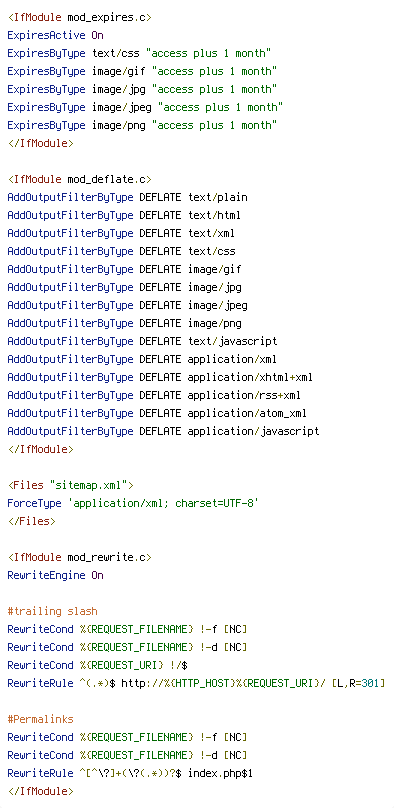Click the closing </Files> tag
The width and height of the screenshot is (394, 808).
click(31, 521)
